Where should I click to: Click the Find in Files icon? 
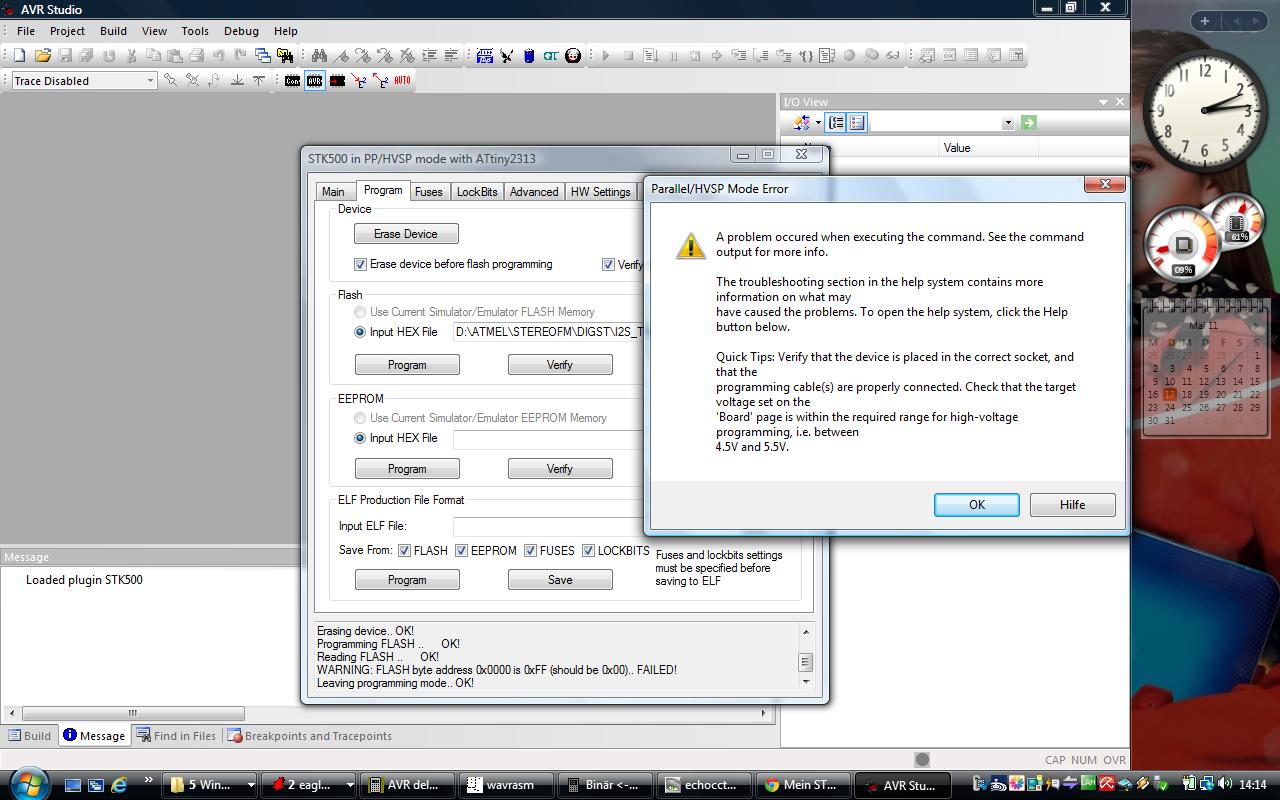[x=285, y=56]
